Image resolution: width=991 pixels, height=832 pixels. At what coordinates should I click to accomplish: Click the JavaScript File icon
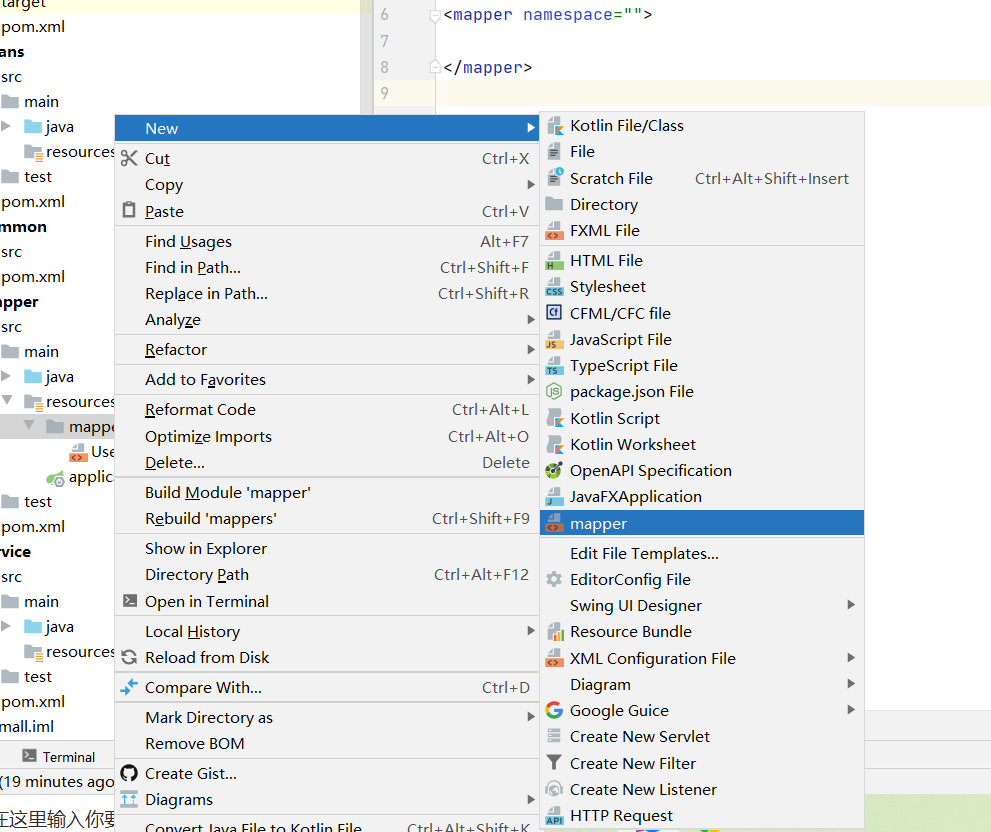click(x=554, y=340)
